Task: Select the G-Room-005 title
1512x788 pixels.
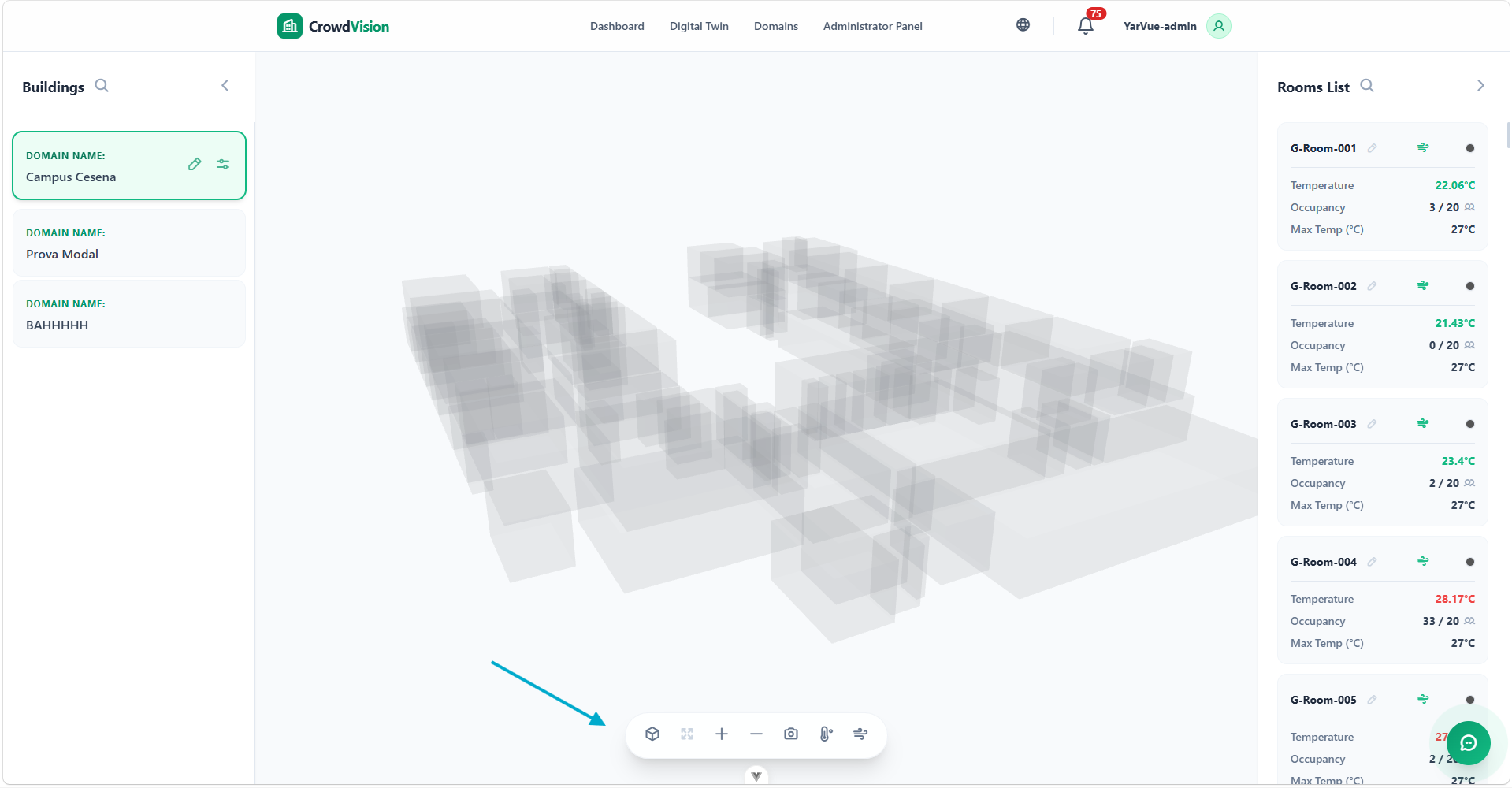Action: click(1324, 700)
